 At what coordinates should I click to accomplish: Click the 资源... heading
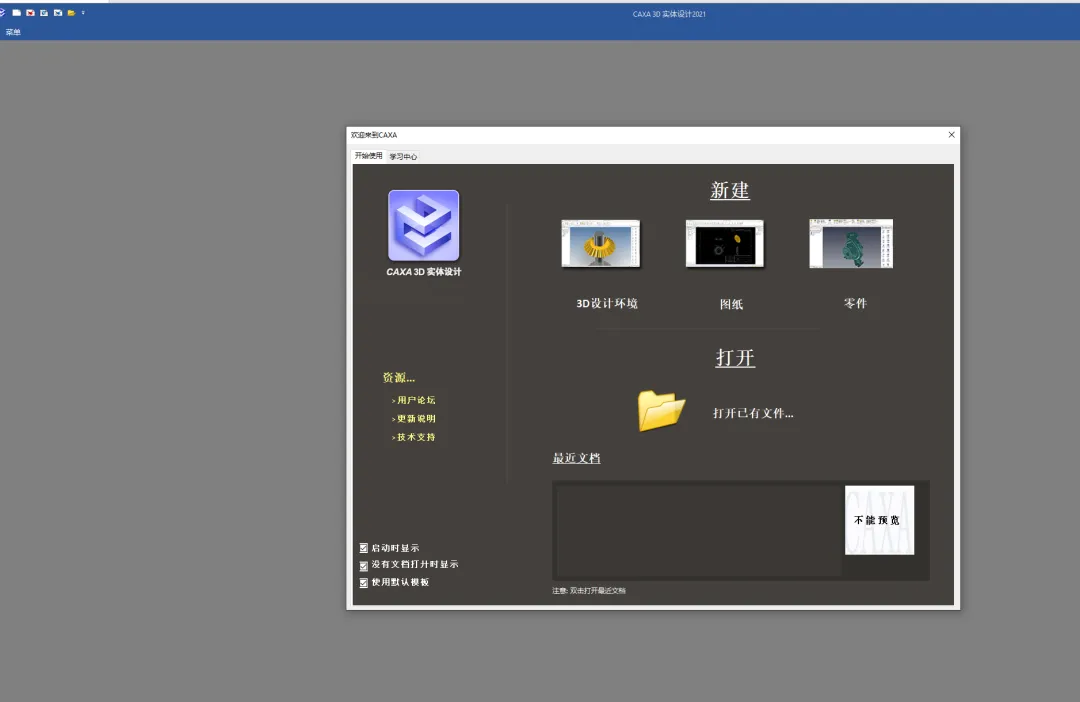point(399,378)
